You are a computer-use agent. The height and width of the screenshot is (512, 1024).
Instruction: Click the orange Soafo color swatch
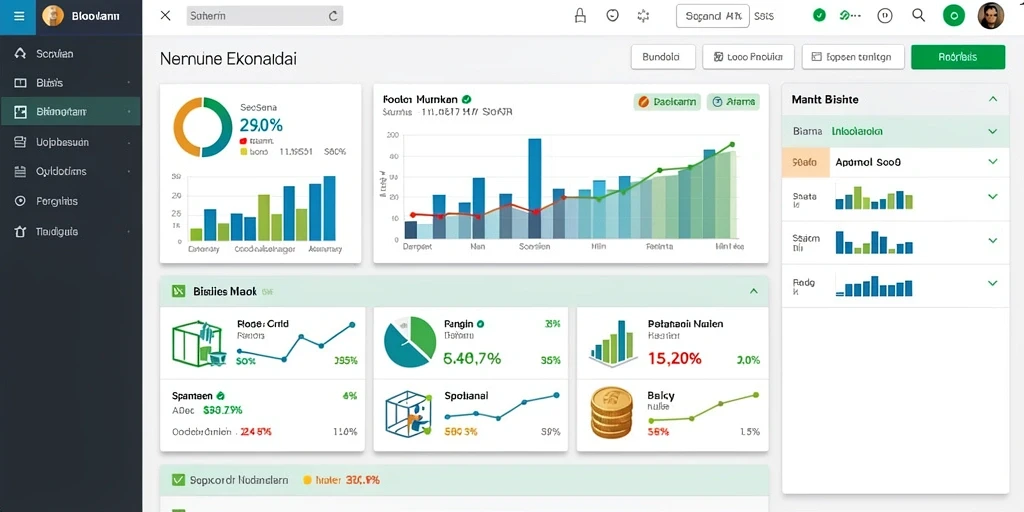(x=805, y=162)
